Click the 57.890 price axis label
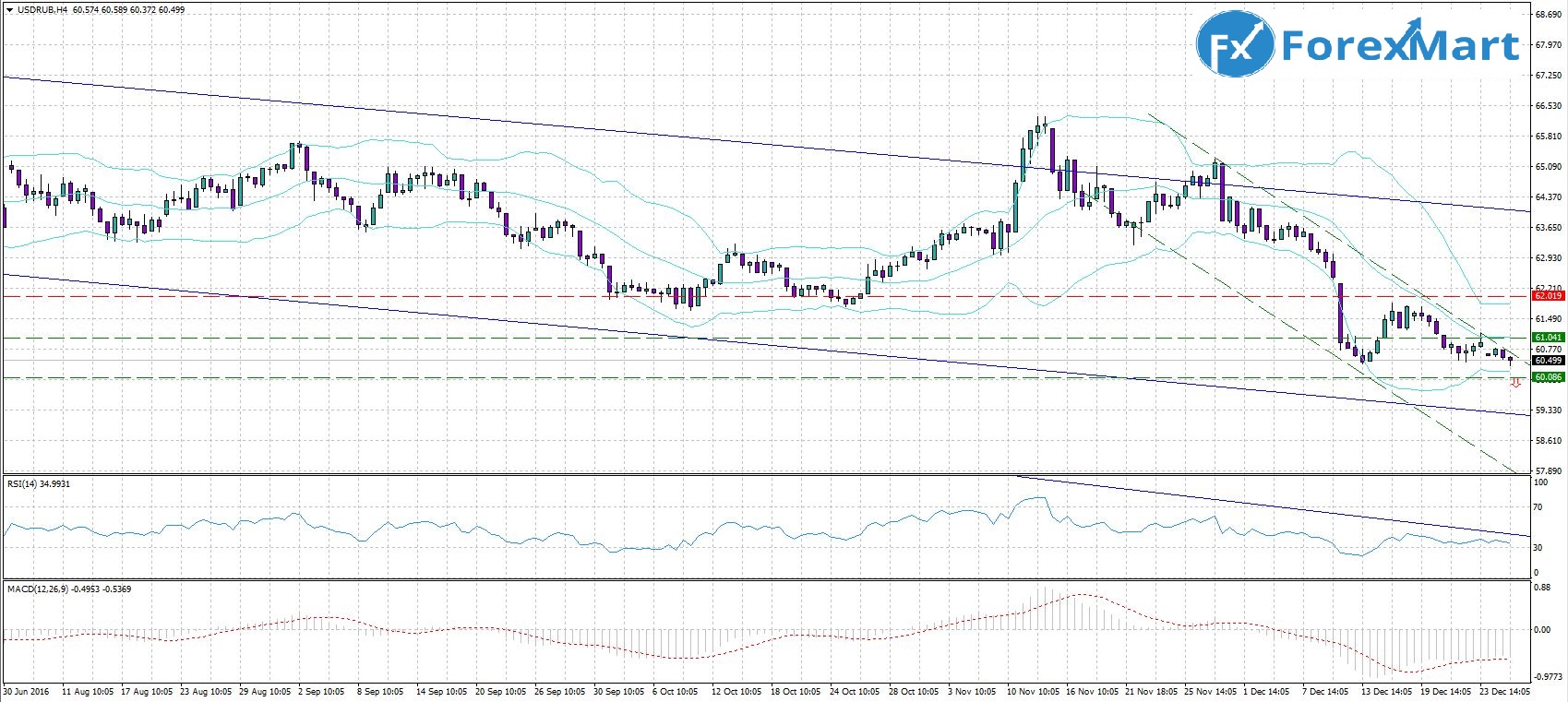Image resolution: width=1568 pixels, height=702 pixels. 1548,470
